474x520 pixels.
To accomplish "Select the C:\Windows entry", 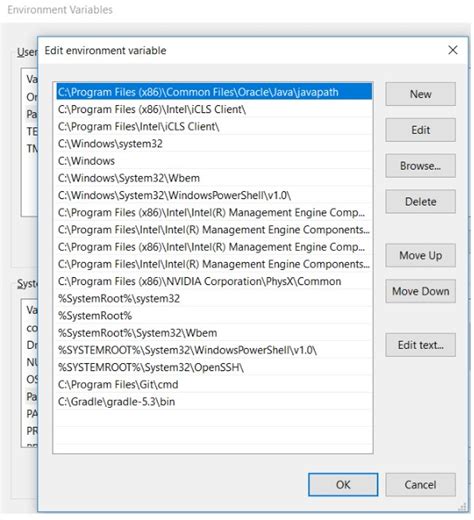I will point(214,161).
